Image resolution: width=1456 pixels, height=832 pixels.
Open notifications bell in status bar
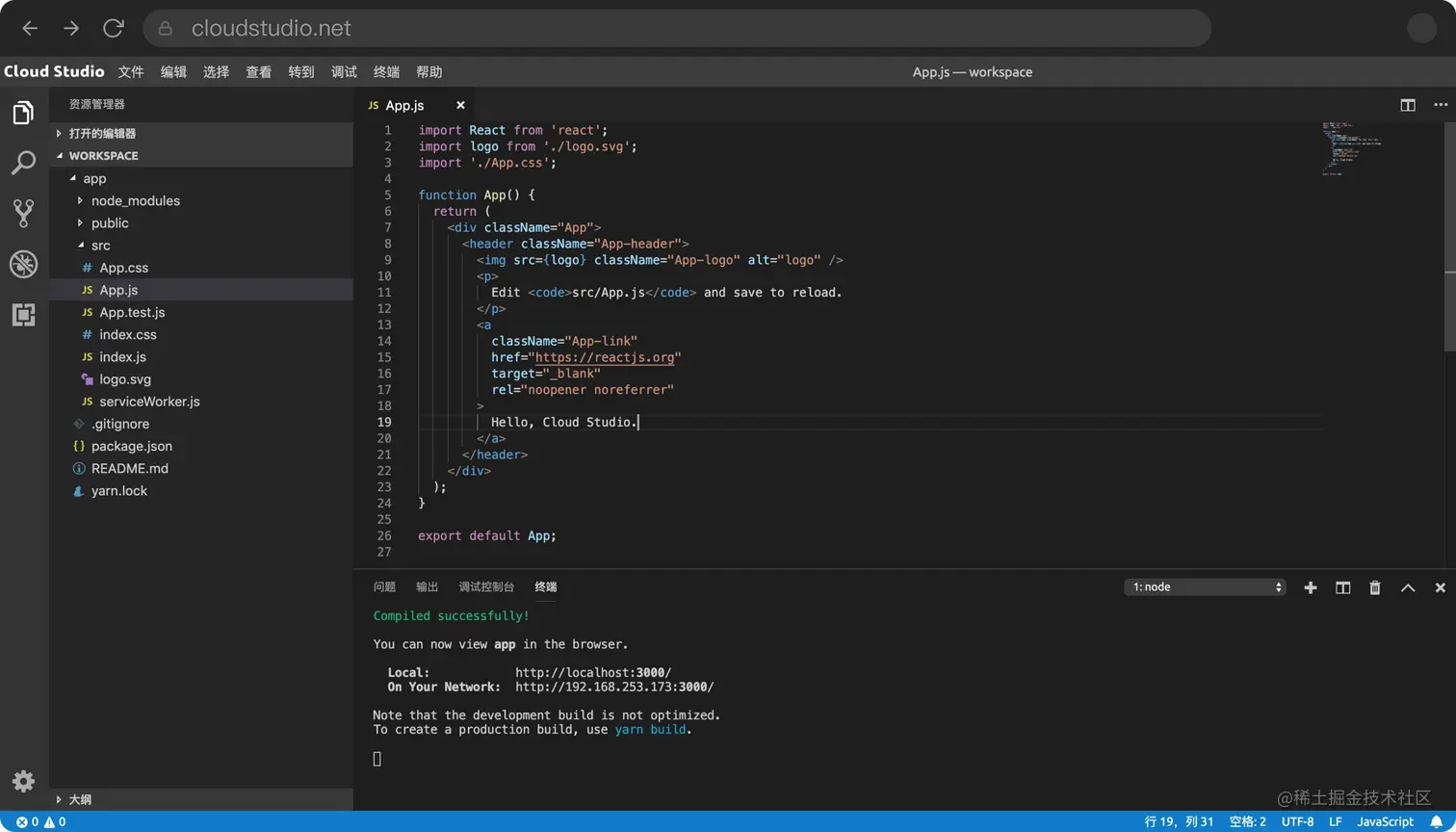[x=1436, y=821]
